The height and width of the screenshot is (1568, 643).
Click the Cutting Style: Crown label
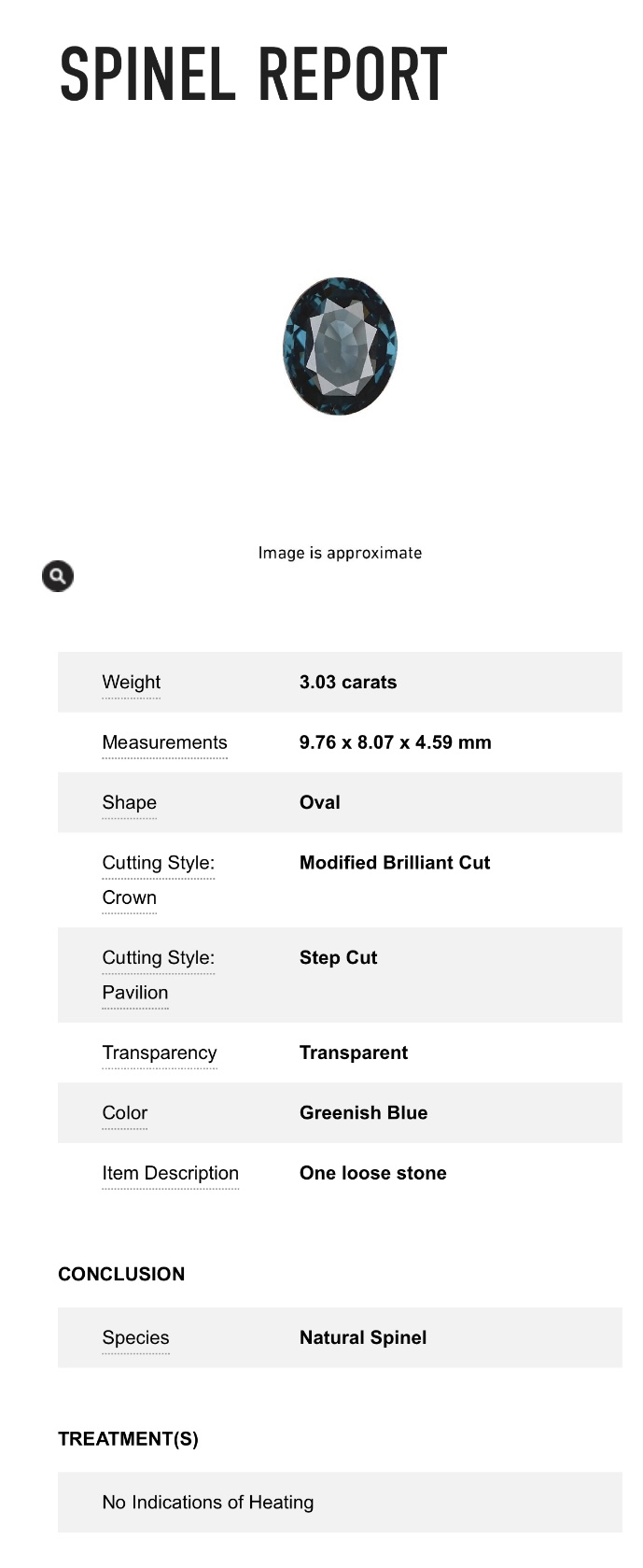pos(158,880)
